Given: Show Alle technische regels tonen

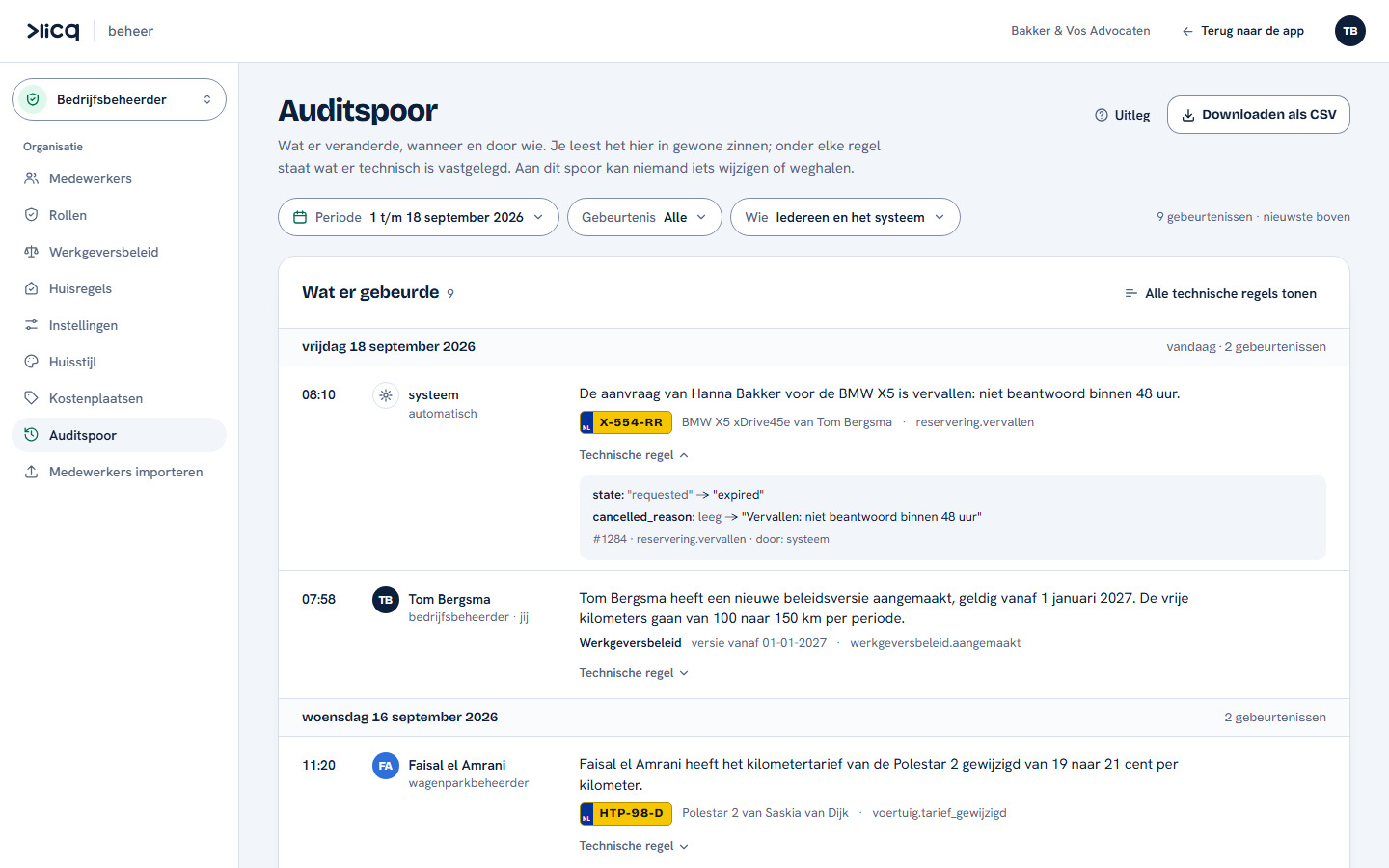Looking at the screenshot, I should point(1220,293).
